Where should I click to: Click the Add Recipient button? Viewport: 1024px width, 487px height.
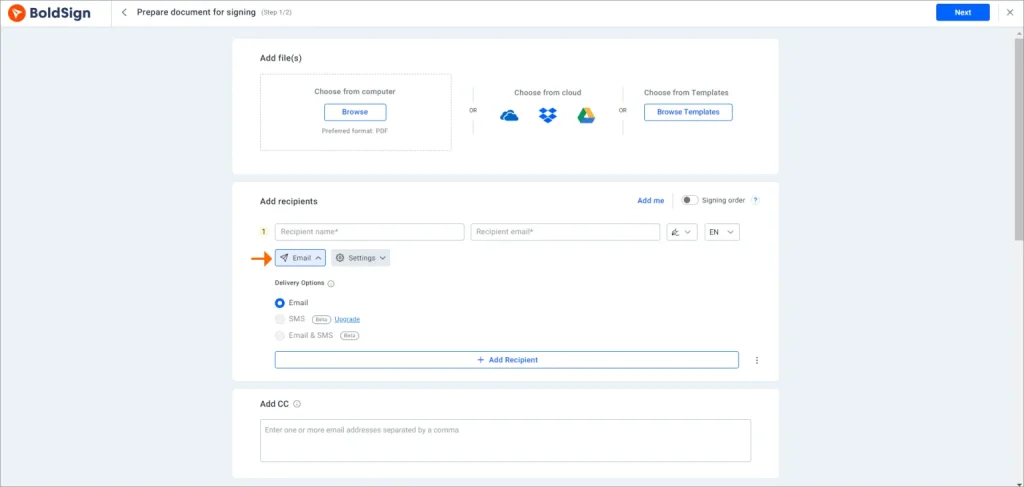point(507,360)
